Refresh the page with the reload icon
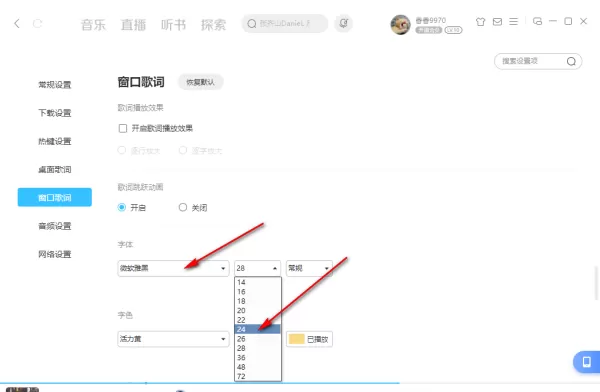The width and height of the screenshot is (600, 392). point(38,24)
